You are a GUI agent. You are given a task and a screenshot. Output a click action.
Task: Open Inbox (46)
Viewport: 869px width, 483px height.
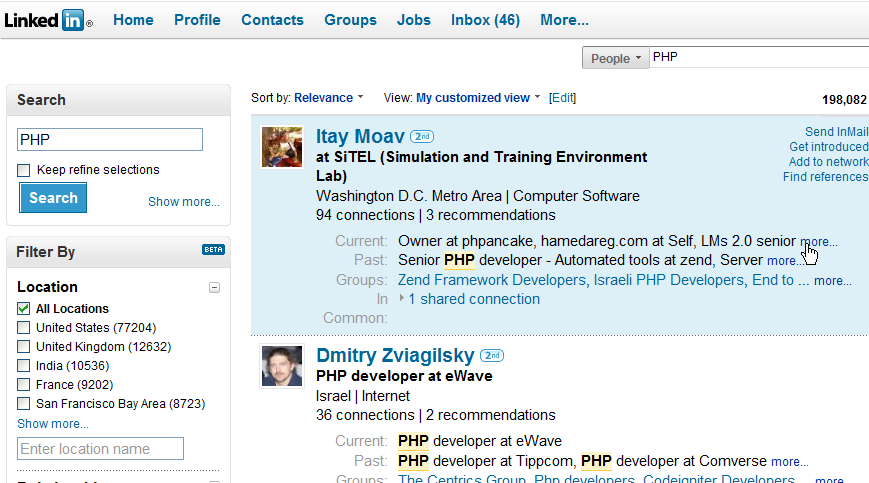pos(485,20)
